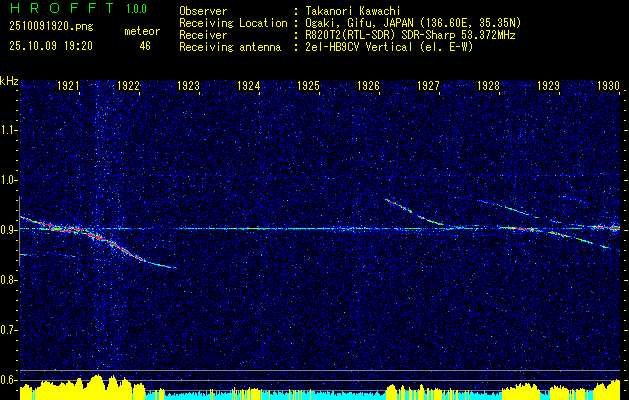Click the version number 1.0.0
Screen dimensions: 629x400
(x=136, y=9)
